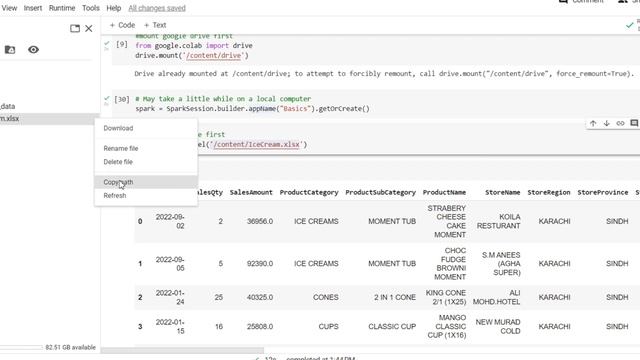Click the ProductSubCategory column header
The height and width of the screenshot is (360, 640).
380,192
